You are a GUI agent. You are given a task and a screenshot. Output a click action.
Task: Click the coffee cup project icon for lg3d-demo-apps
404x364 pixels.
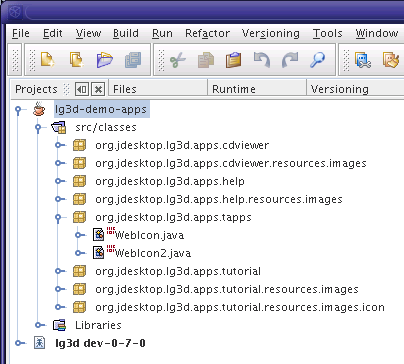pyautogui.click(x=39, y=109)
